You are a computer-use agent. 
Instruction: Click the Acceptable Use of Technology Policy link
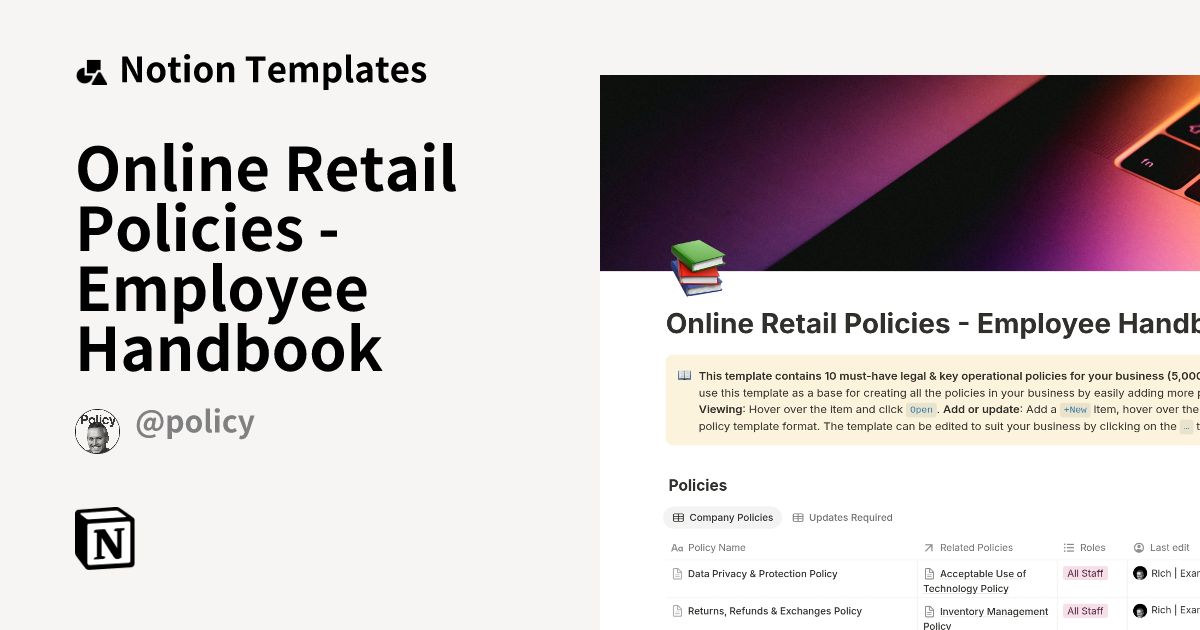coord(983,581)
